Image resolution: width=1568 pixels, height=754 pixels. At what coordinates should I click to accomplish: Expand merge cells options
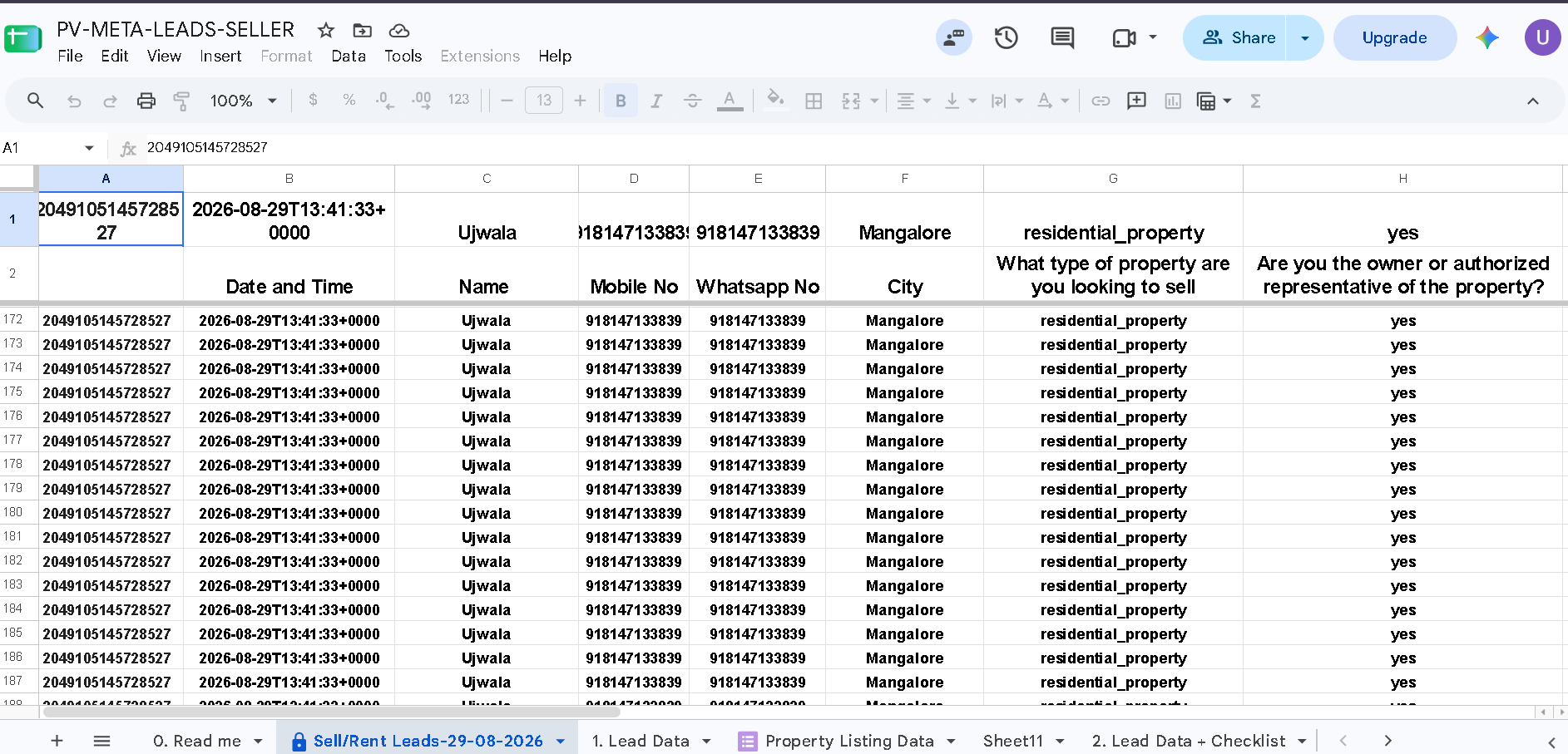874,101
